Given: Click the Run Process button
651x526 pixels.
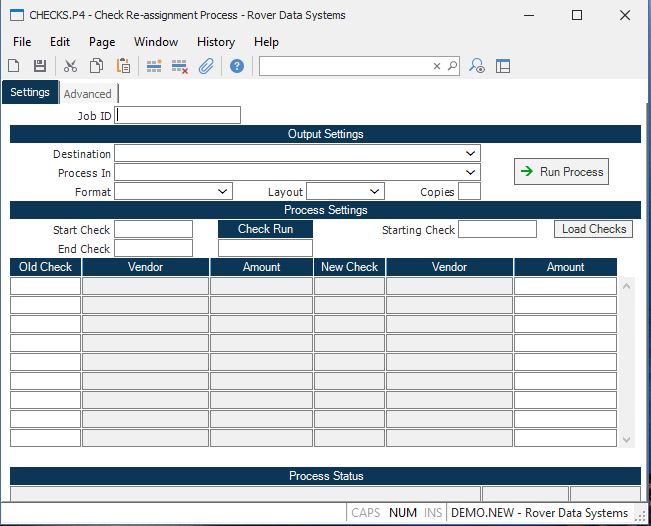Looking at the screenshot, I should 561,172.
